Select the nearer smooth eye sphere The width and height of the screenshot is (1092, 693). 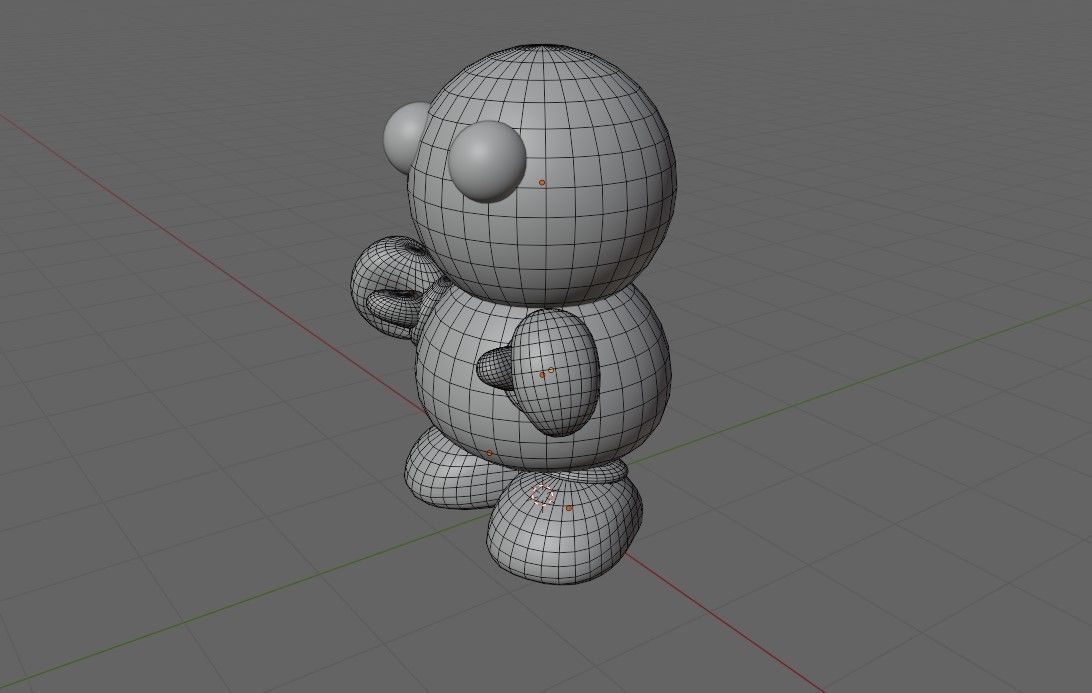coord(487,162)
